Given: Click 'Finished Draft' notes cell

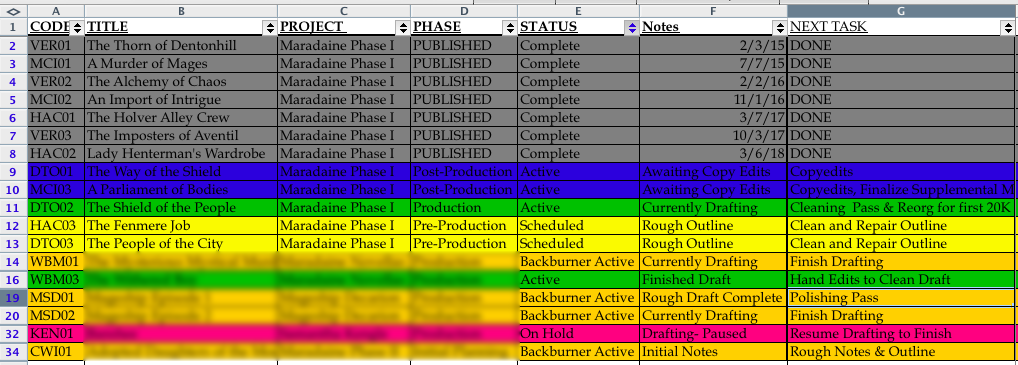Looking at the screenshot, I should [x=714, y=279].
